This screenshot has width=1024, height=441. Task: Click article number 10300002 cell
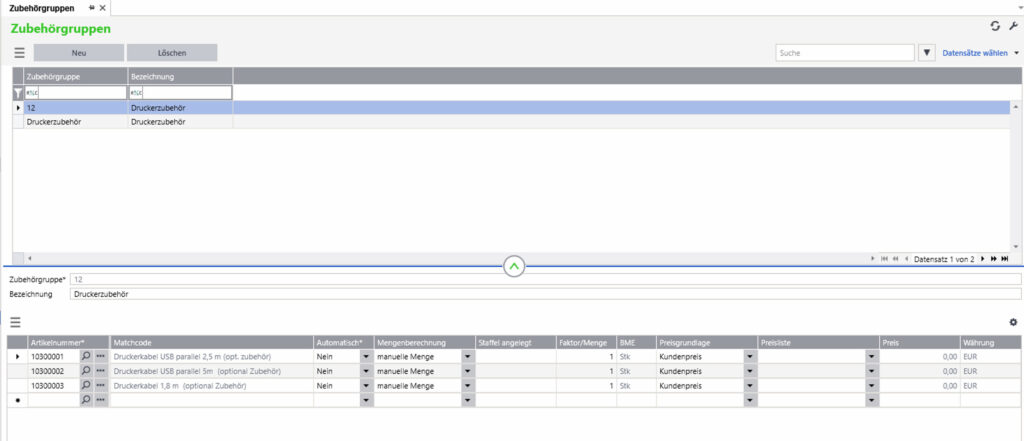pos(54,371)
